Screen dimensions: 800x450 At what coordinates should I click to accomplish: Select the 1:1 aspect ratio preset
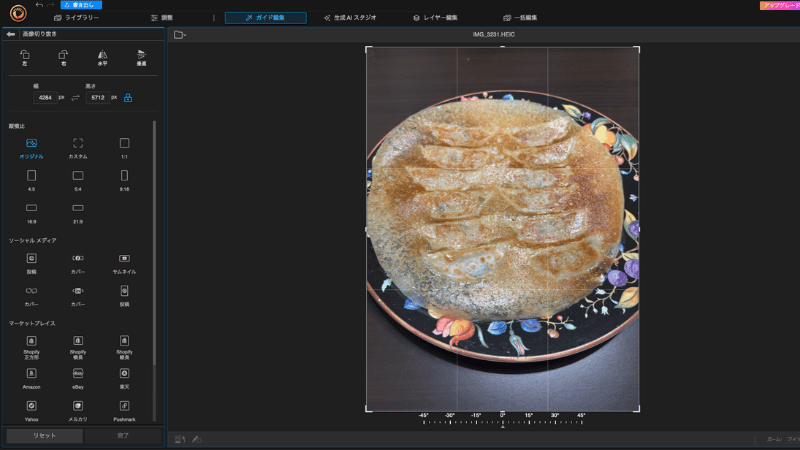(124, 148)
